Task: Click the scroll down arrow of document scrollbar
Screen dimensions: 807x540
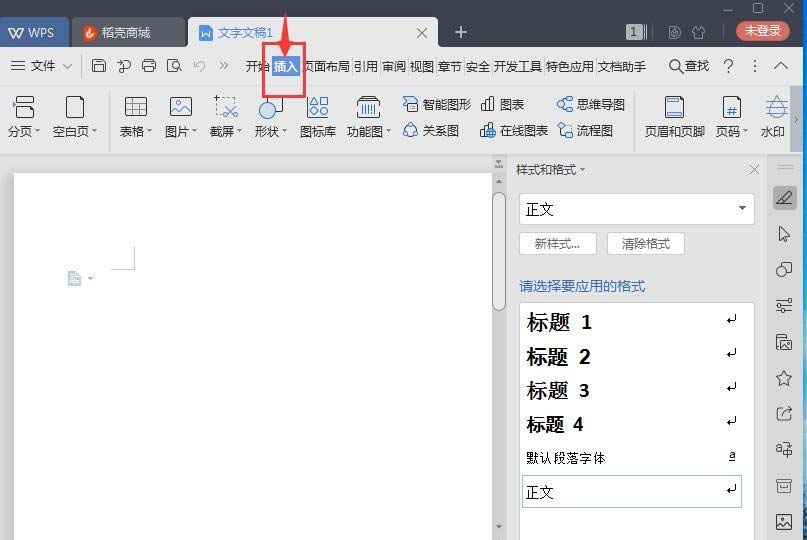Action: pos(499,526)
